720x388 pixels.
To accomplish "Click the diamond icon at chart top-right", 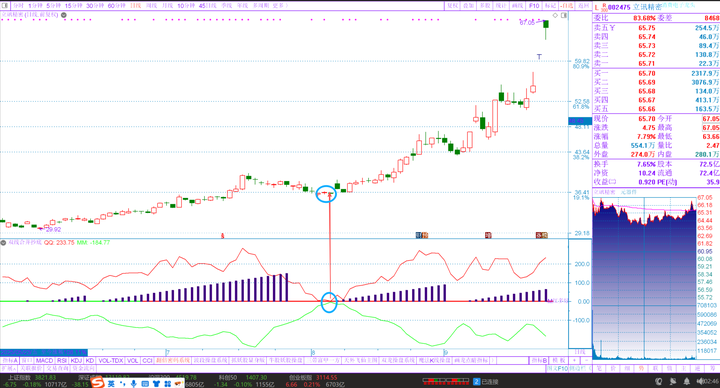I will (555, 15).
